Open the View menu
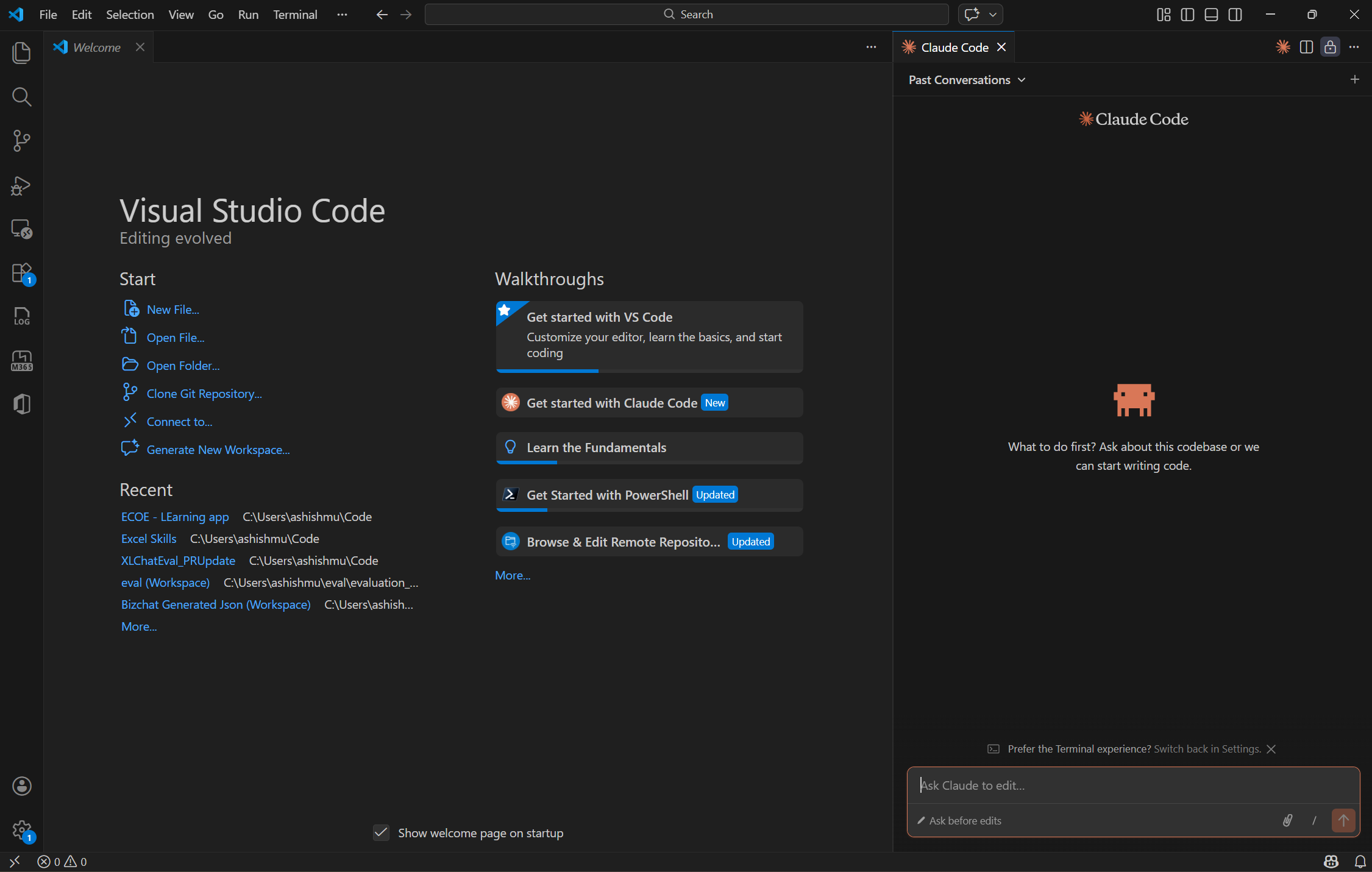The height and width of the screenshot is (872, 1372). click(181, 15)
